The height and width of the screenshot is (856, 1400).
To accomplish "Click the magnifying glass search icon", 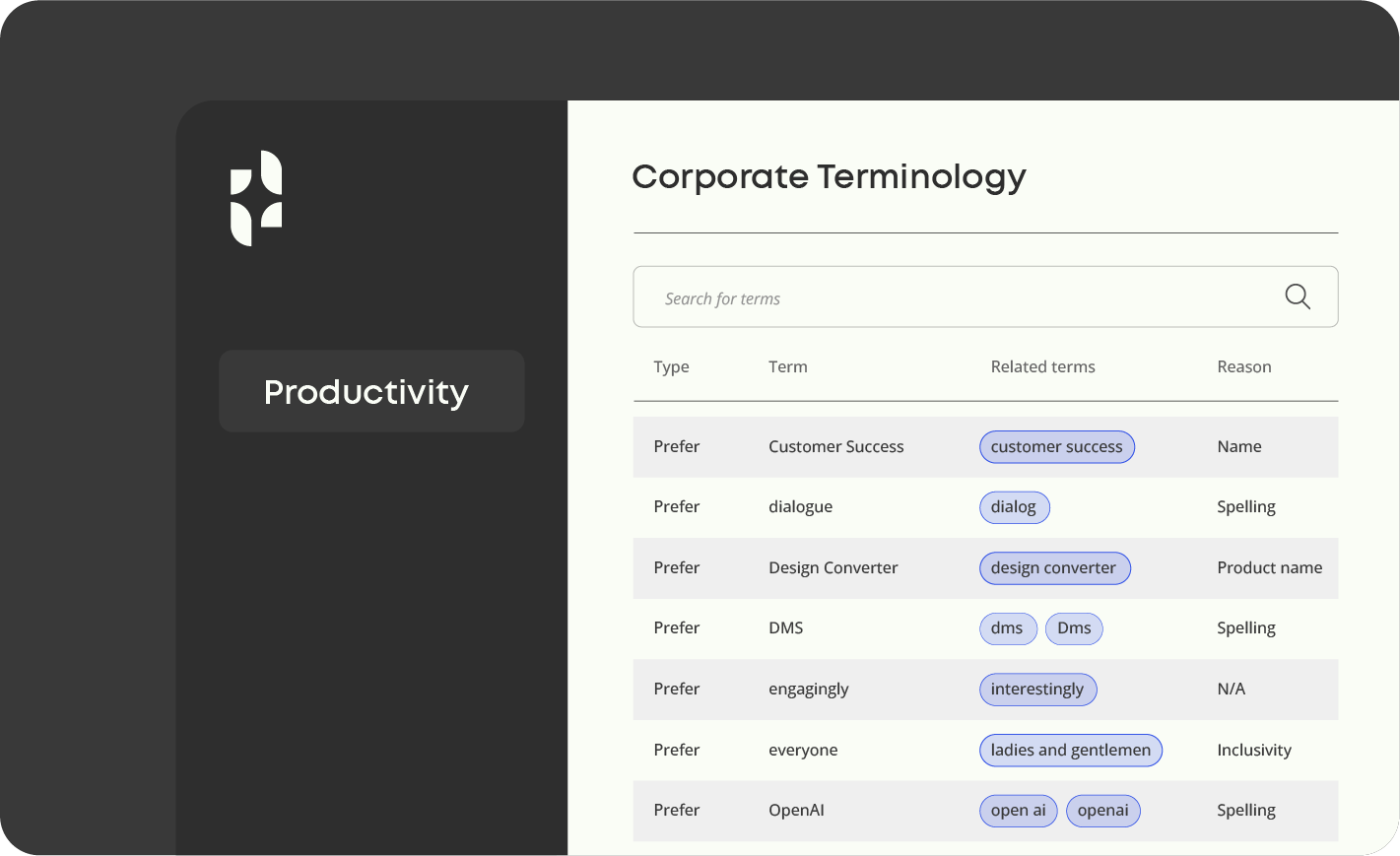I will coord(1297,296).
